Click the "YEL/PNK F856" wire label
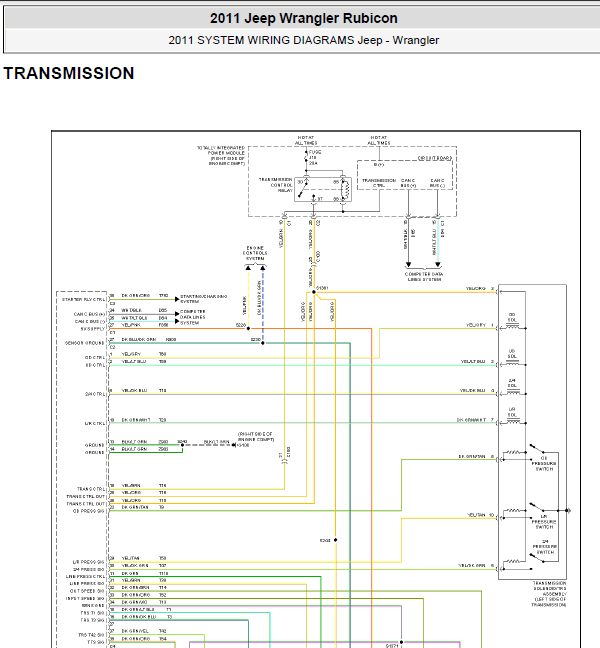 (x=145, y=325)
